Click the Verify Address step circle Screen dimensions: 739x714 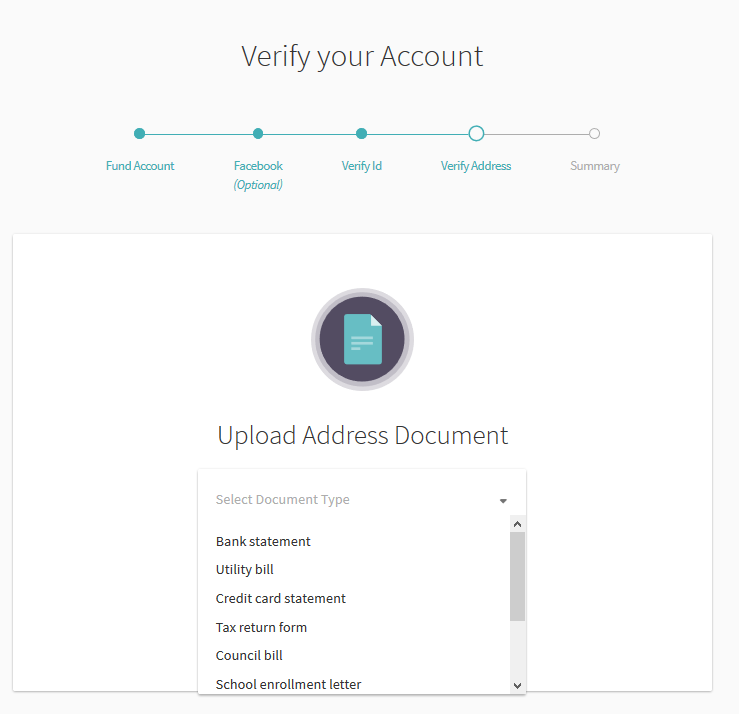[x=476, y=134]
